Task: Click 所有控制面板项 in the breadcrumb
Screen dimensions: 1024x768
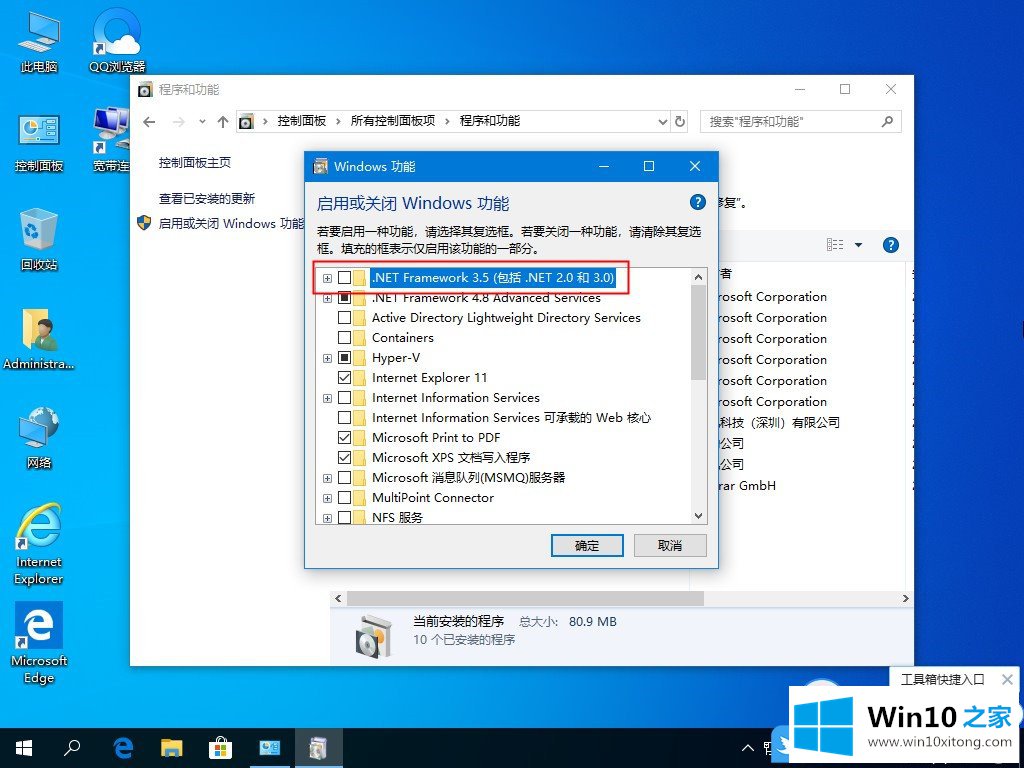Action: [x=392, y=121]
